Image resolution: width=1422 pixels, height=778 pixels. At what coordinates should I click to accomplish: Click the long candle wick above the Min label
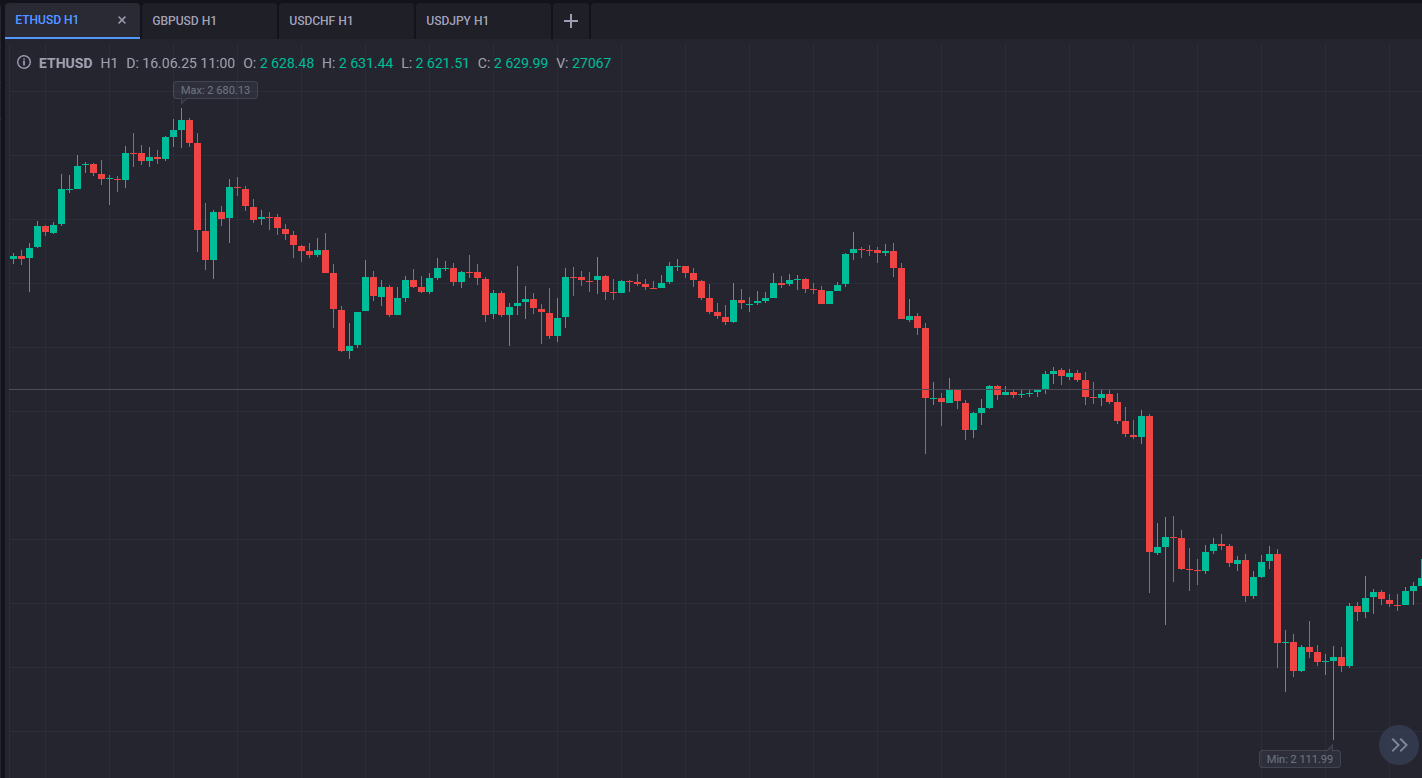pyautogui.click(x=1333, y=705)
